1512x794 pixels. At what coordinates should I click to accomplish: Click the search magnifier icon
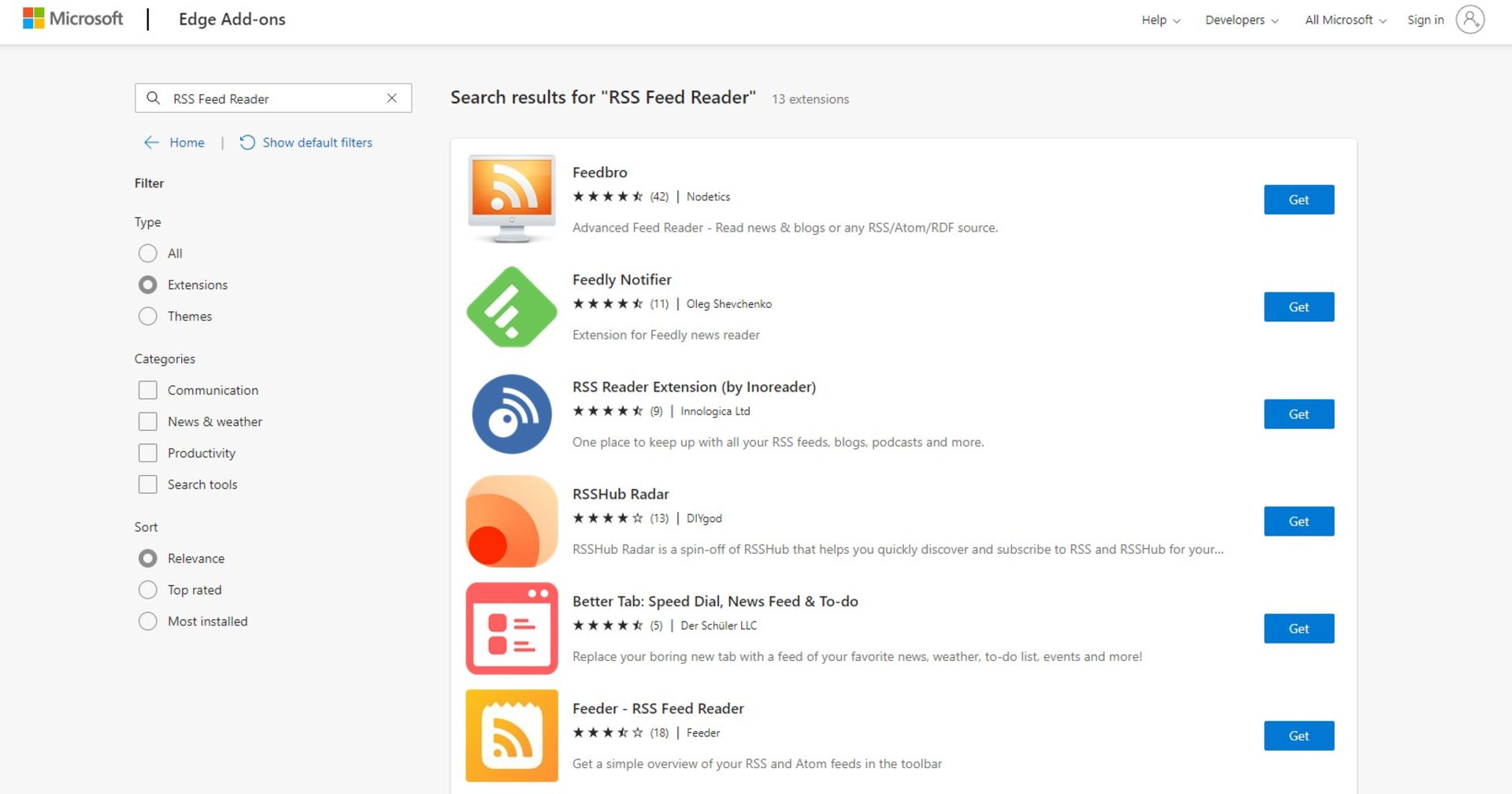tap(153, 98)
